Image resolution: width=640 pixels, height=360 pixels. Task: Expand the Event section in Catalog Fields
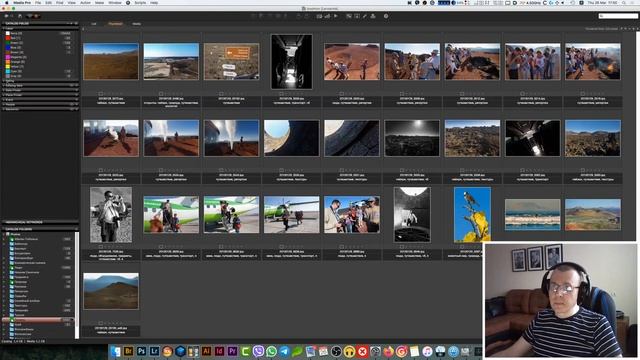(3, 100)
